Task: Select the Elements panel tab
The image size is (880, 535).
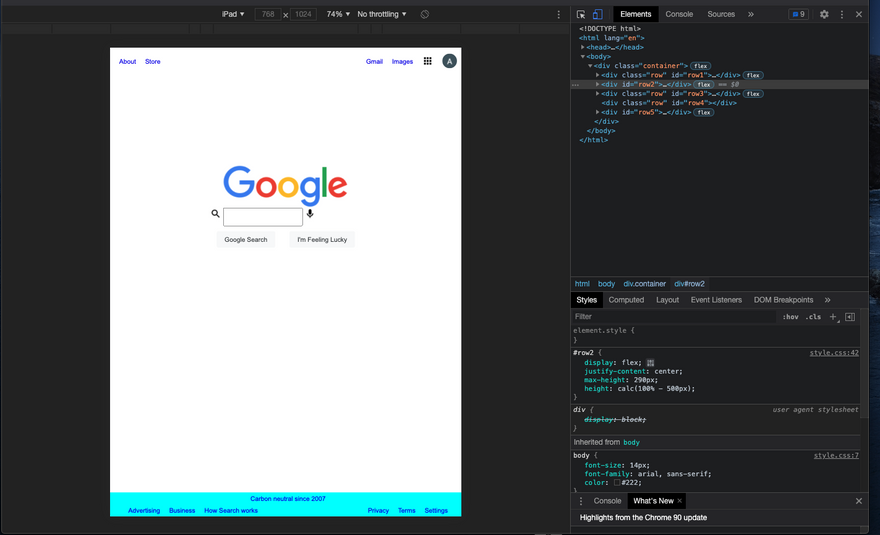Action: [x=635, y=15]
